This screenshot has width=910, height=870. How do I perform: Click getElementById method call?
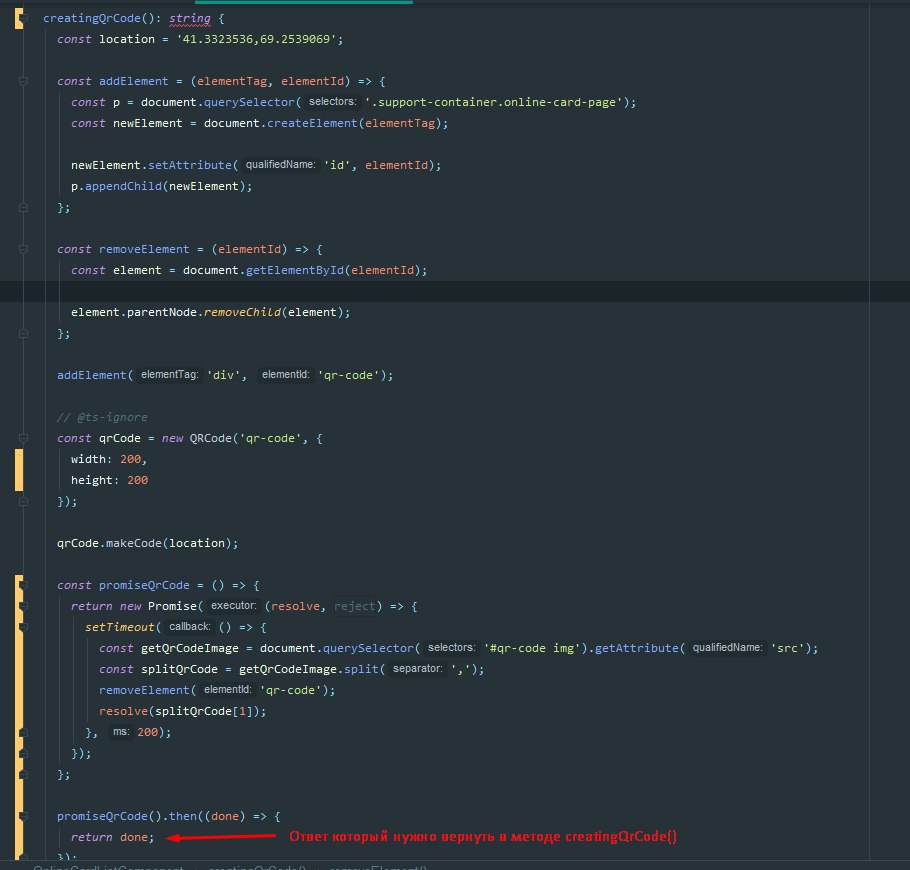295,270
